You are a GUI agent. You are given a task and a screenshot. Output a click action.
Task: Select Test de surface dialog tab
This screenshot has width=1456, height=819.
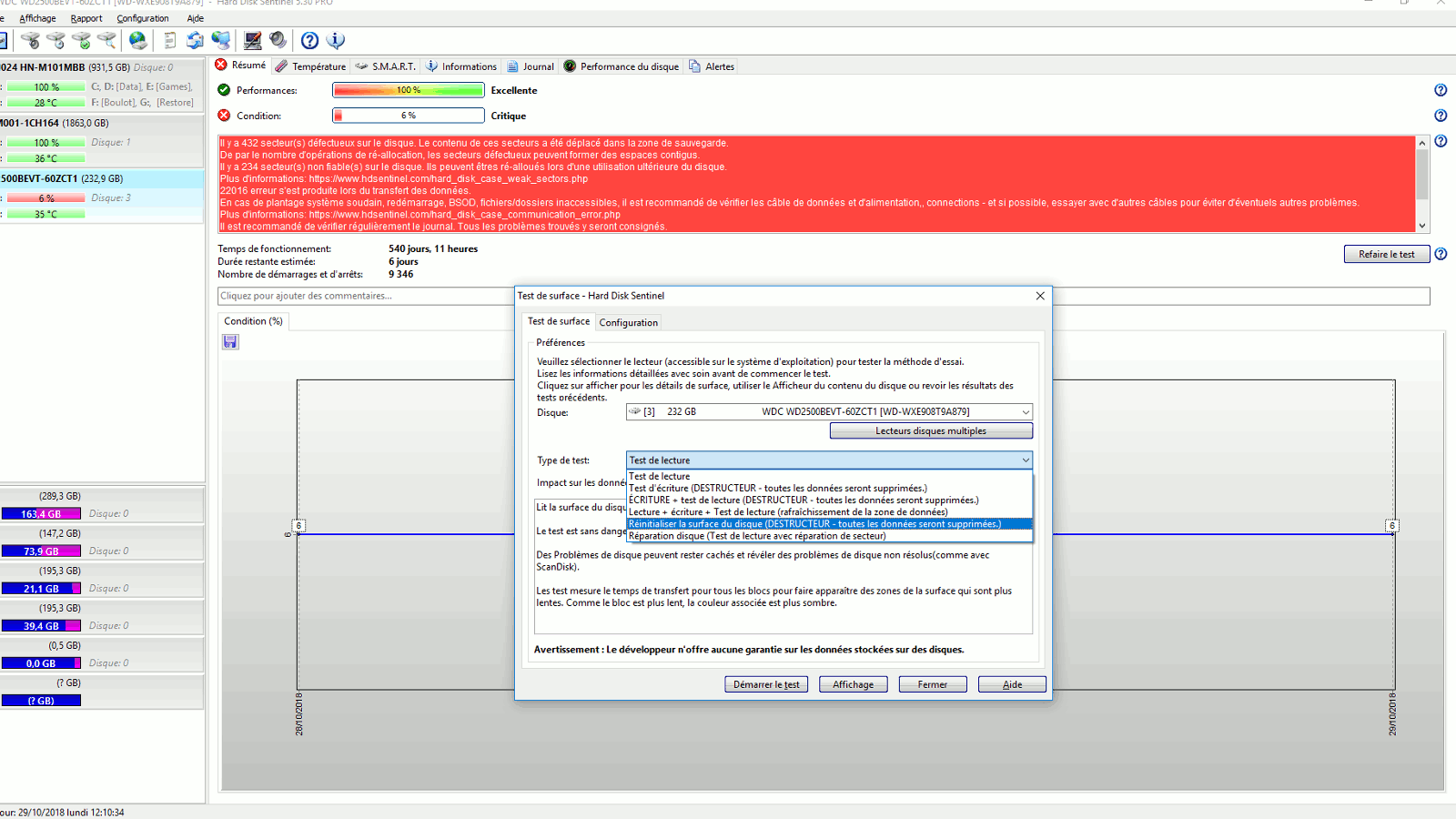559,321
